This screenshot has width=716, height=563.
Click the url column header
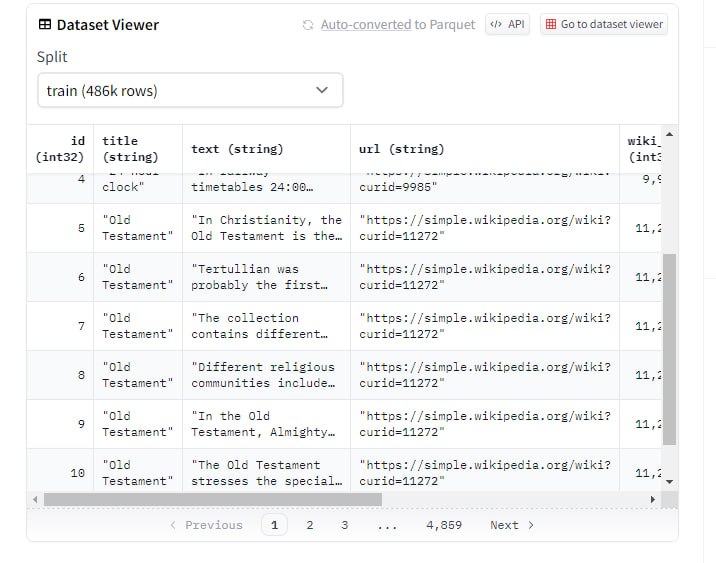point(401,149)
